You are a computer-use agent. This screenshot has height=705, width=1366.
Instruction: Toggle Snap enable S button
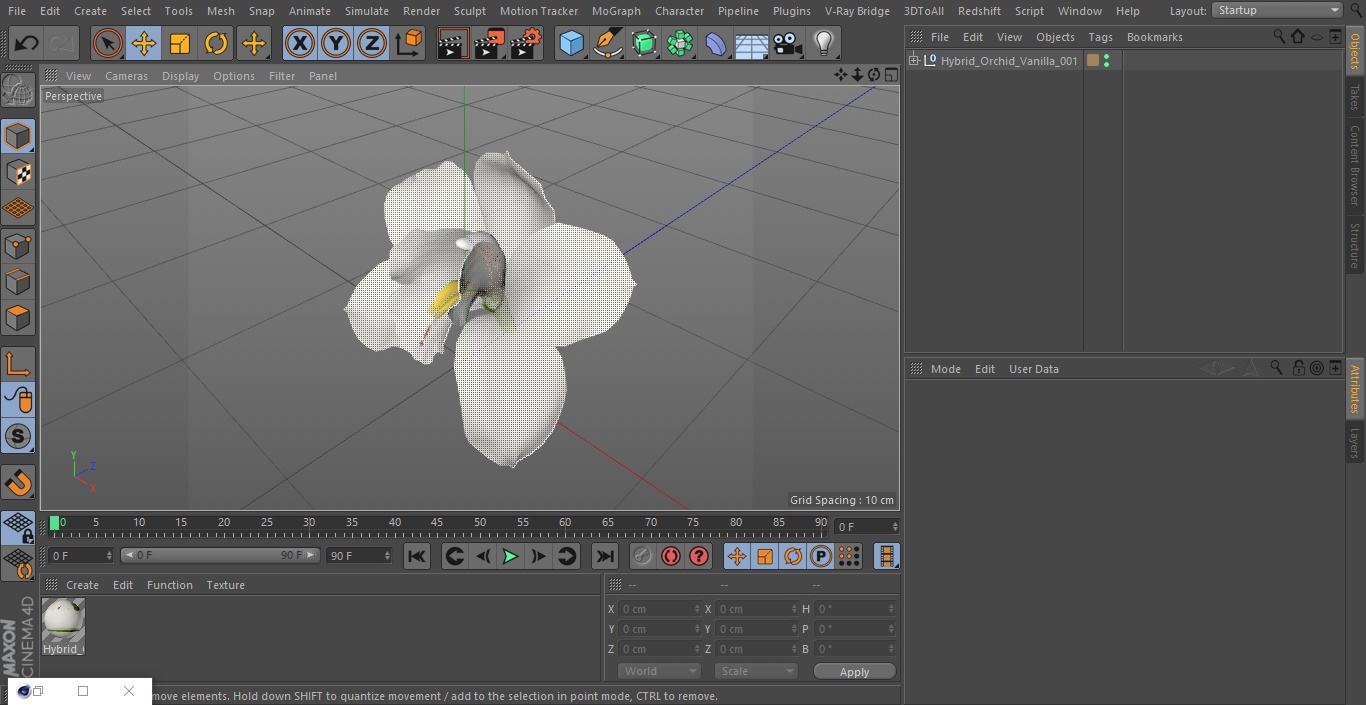click(18, 436)
